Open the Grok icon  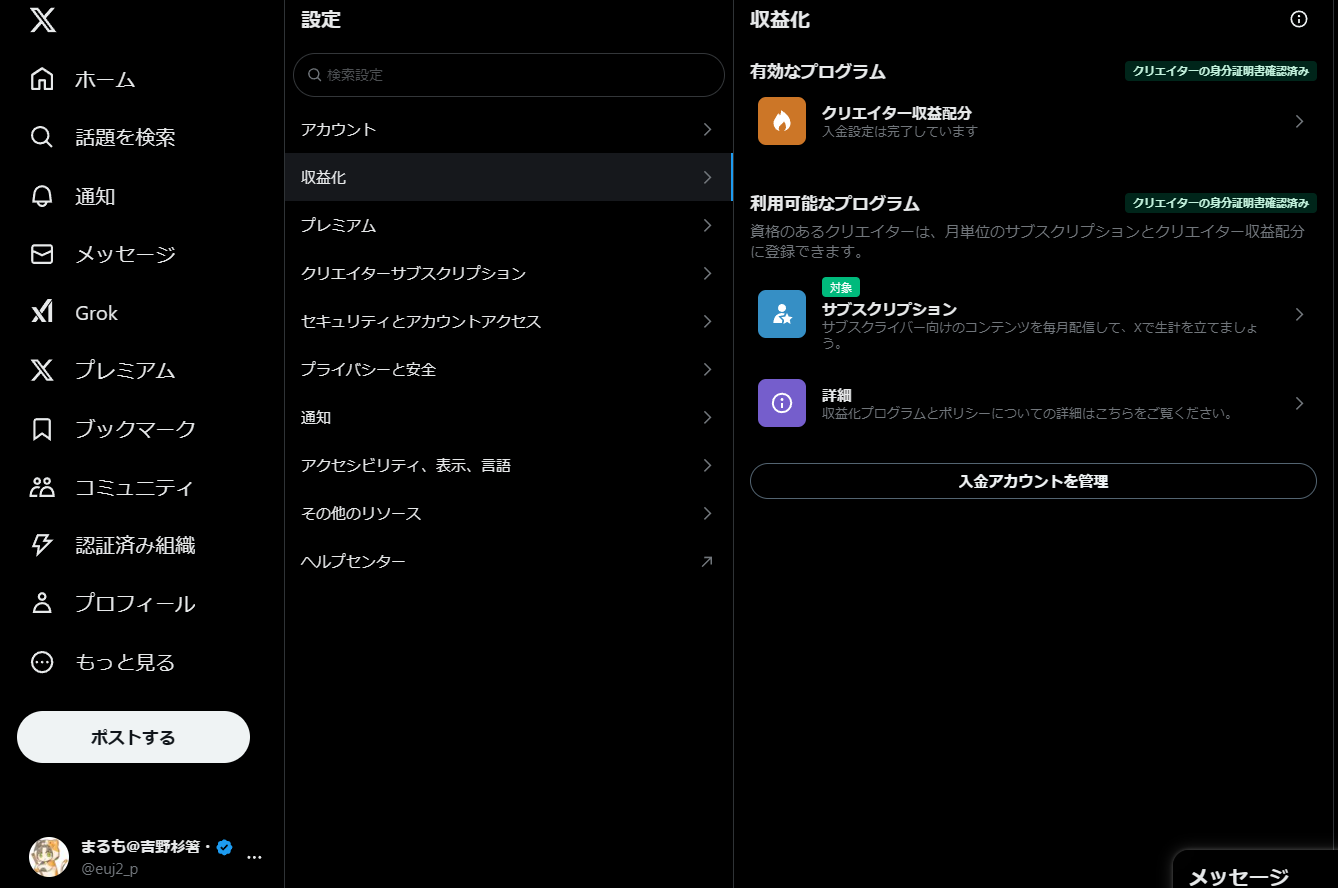pyautogui.click(x=42, y=313)
